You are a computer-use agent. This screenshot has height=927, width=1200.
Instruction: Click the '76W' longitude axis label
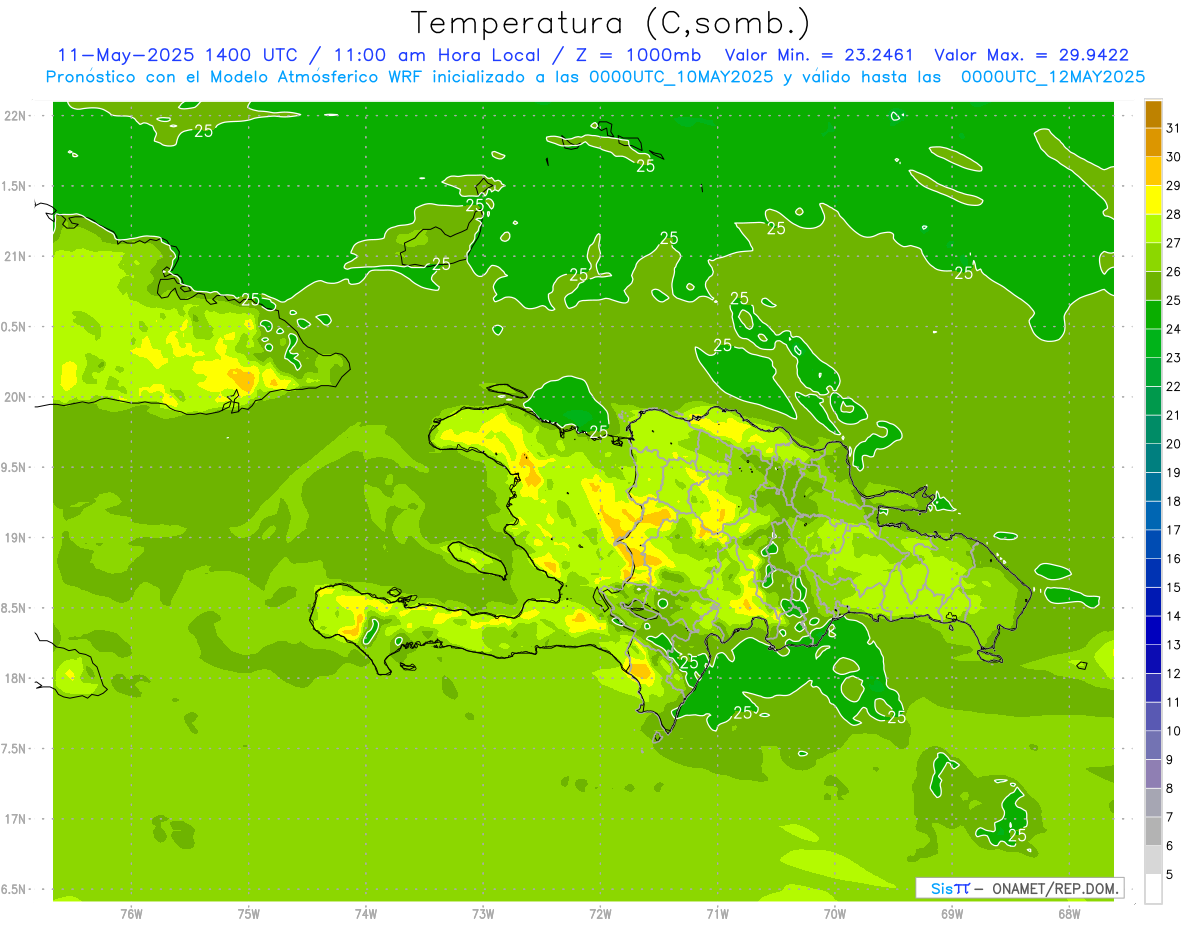tap(131, 913)
